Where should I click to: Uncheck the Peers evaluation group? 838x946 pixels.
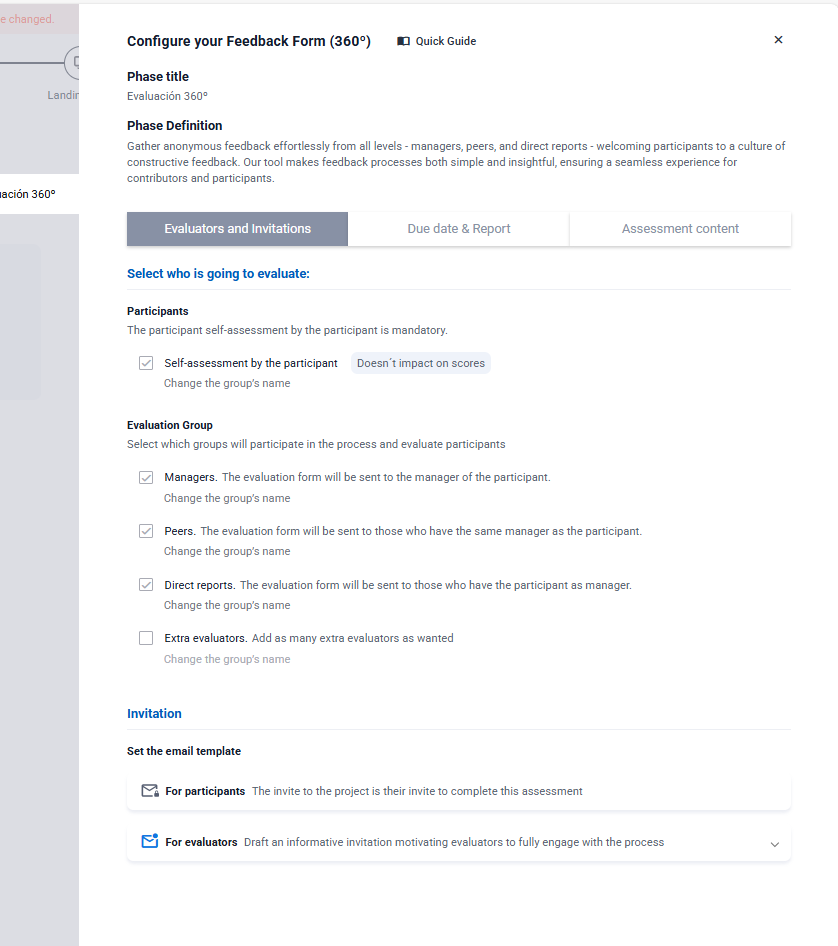pos(146,531)
